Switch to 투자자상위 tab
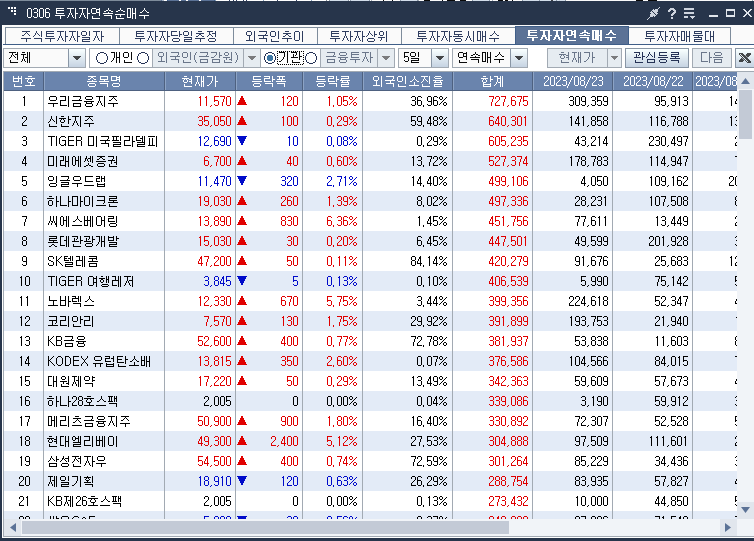Viewport: 754px width, 541px height. tap(359, 36)
